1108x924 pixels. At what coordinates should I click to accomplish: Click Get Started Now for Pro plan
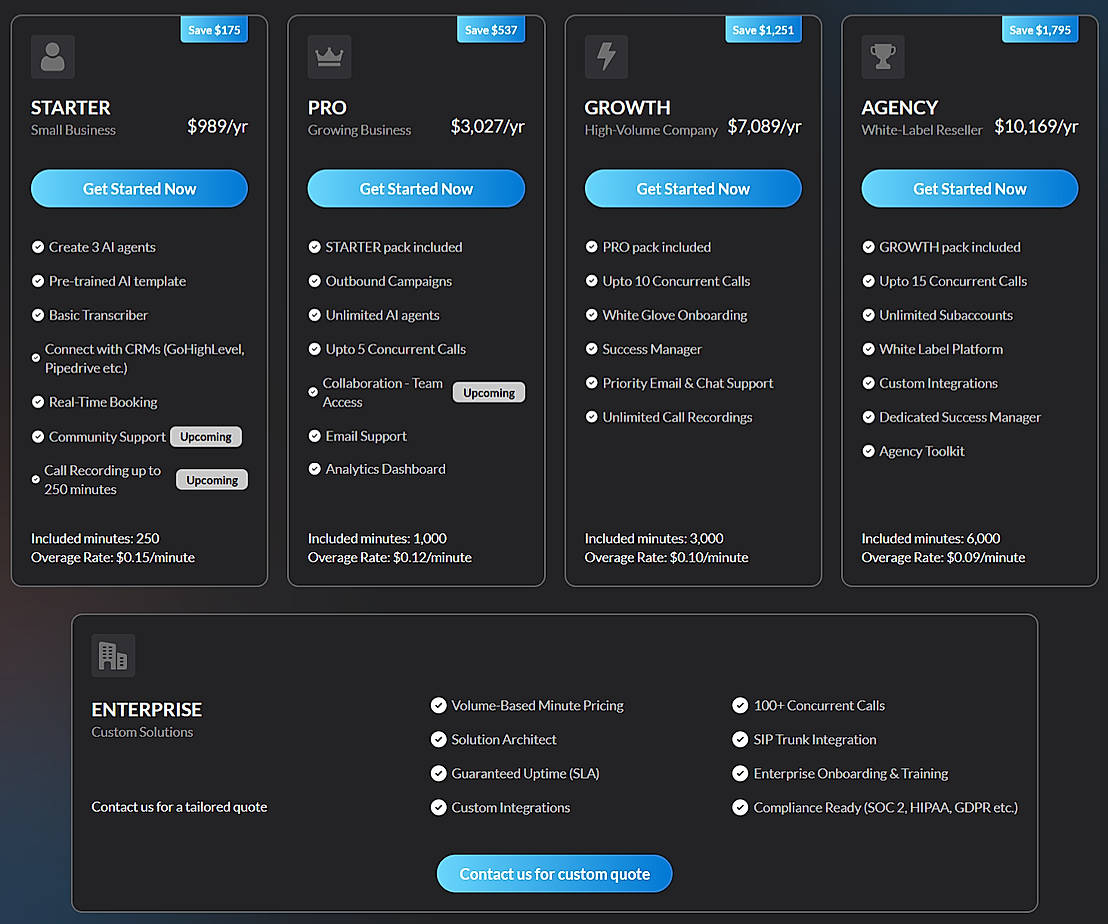click(x=416, y=189)
